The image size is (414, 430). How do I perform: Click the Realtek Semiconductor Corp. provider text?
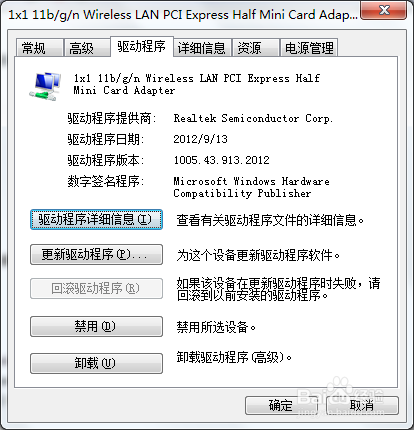[x=253, y=118]
